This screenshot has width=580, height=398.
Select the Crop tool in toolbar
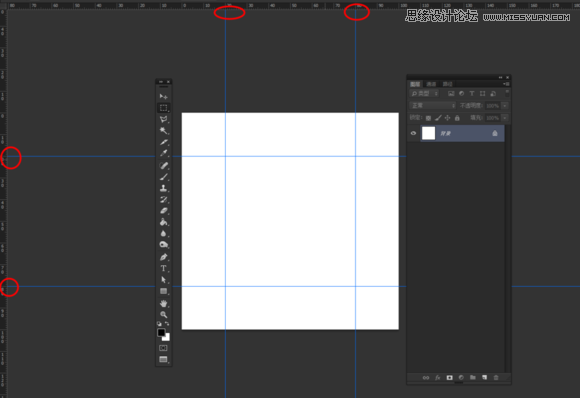tap(163, 142)
